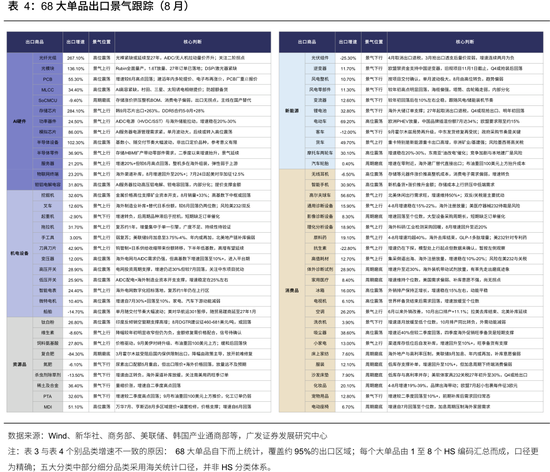550x472 pixels.
Task: Click the "维生素" product cell
Action: coord(48,333)
